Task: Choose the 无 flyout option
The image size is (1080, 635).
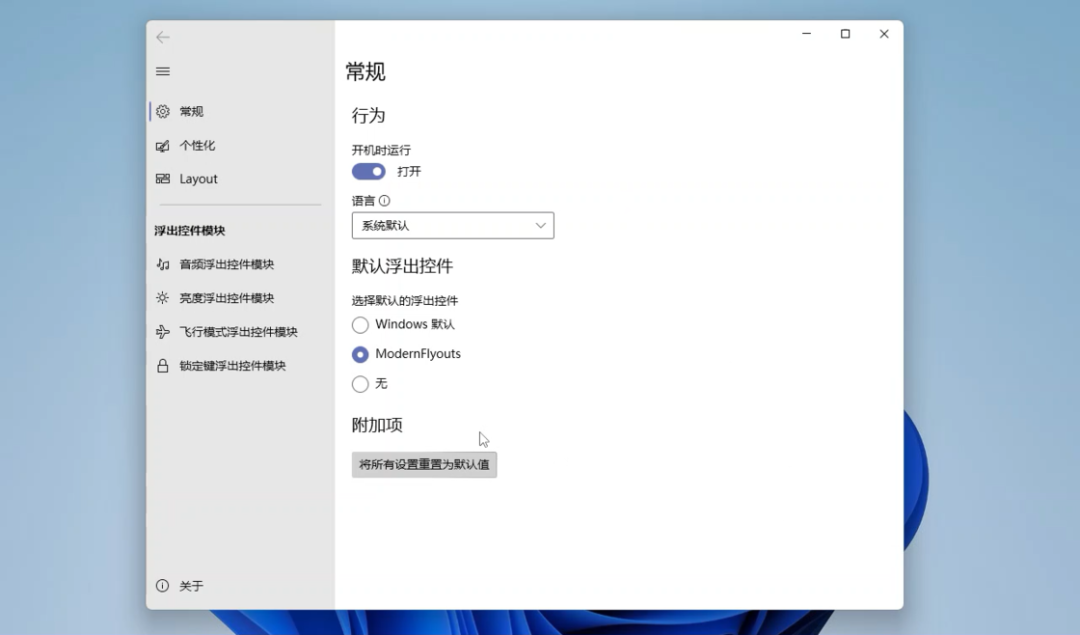Action: point(360,384)
